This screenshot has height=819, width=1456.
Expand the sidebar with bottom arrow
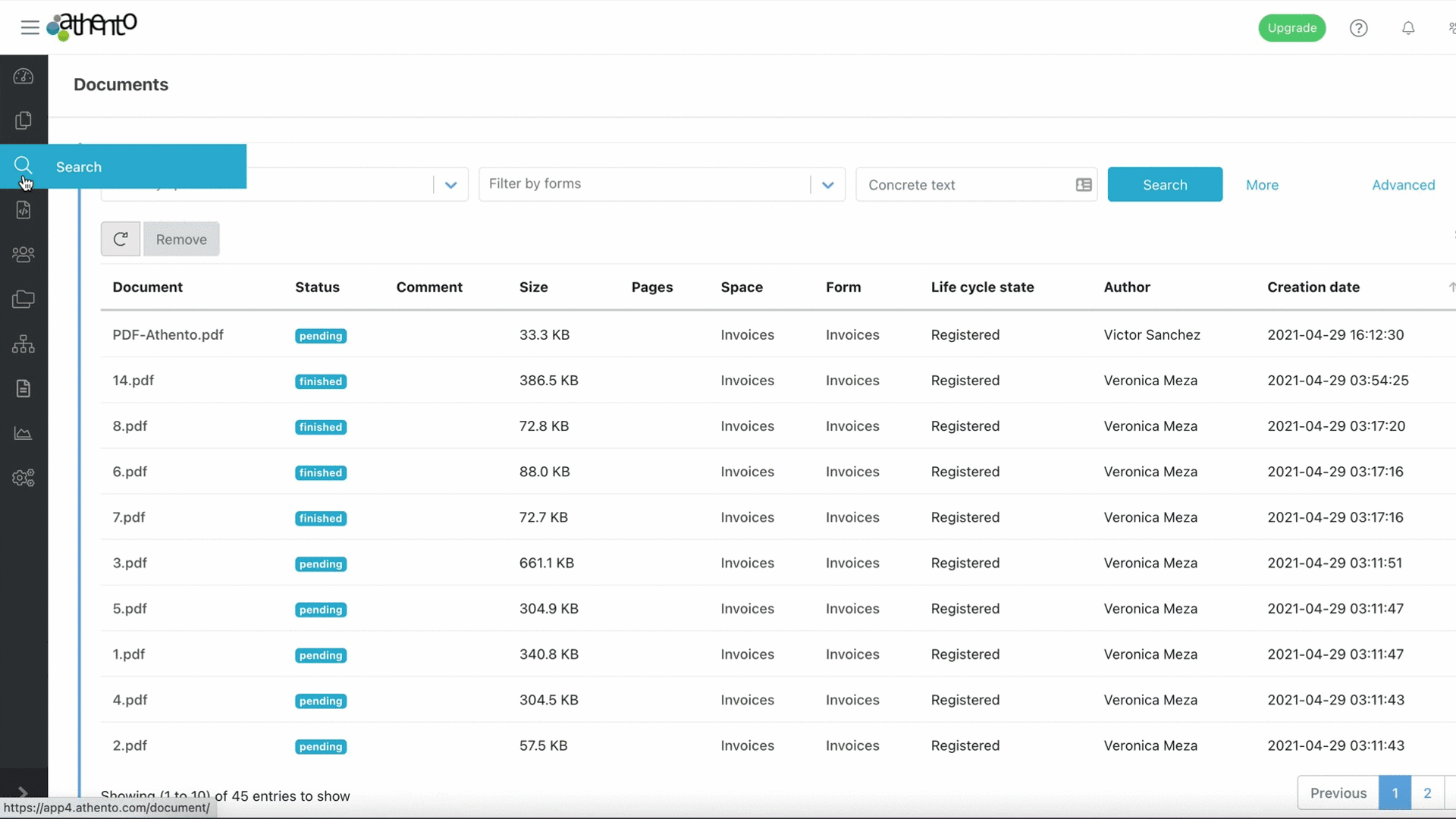[x=23, y=792]
